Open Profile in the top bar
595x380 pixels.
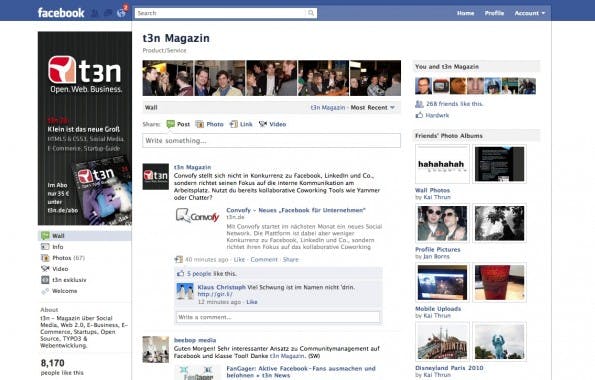pos(494,13)
